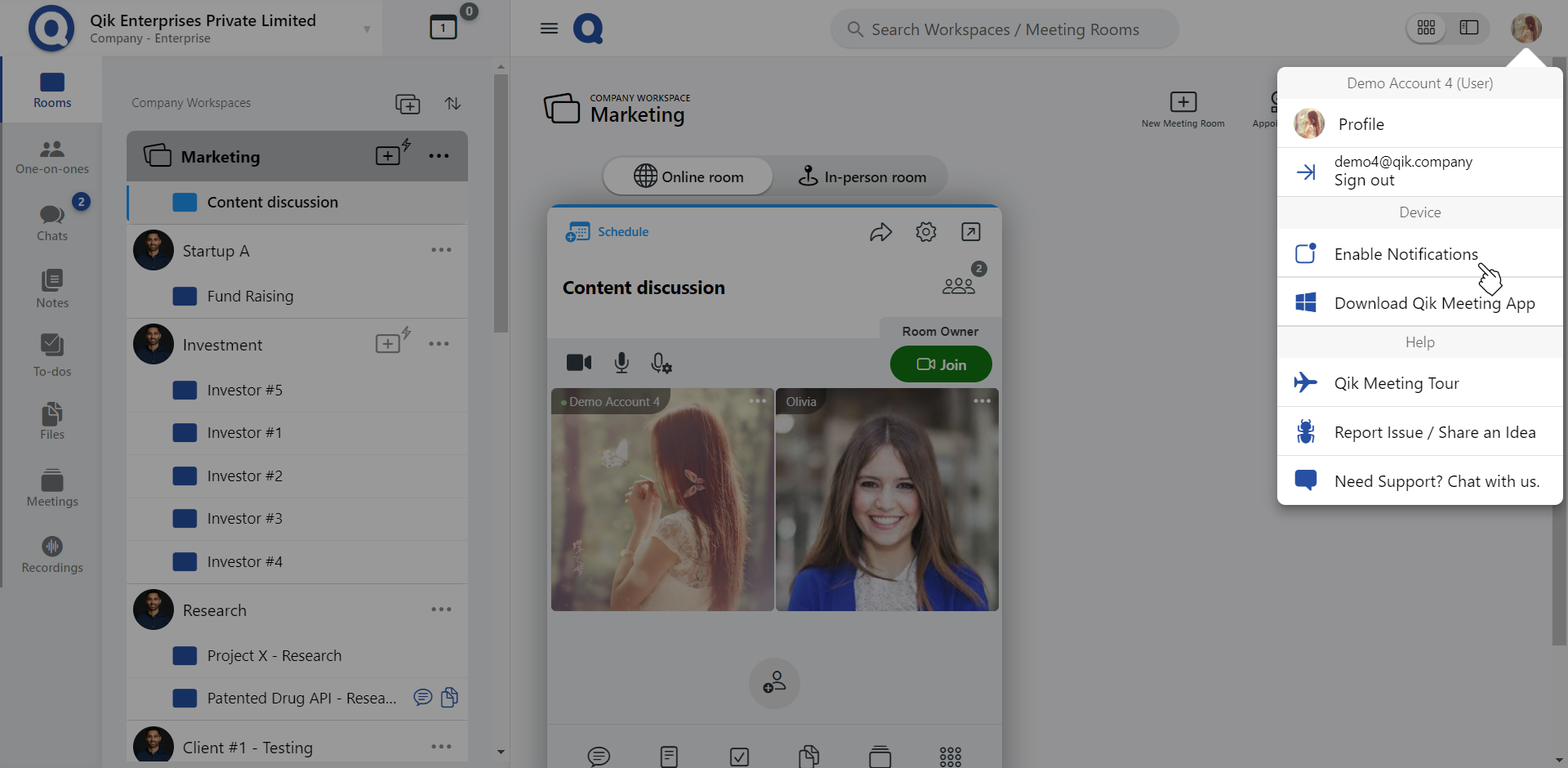The width and height of the screenshot is (1568, 768).
Task: Click the Schedule calendar icon
Action: [577, 232]
